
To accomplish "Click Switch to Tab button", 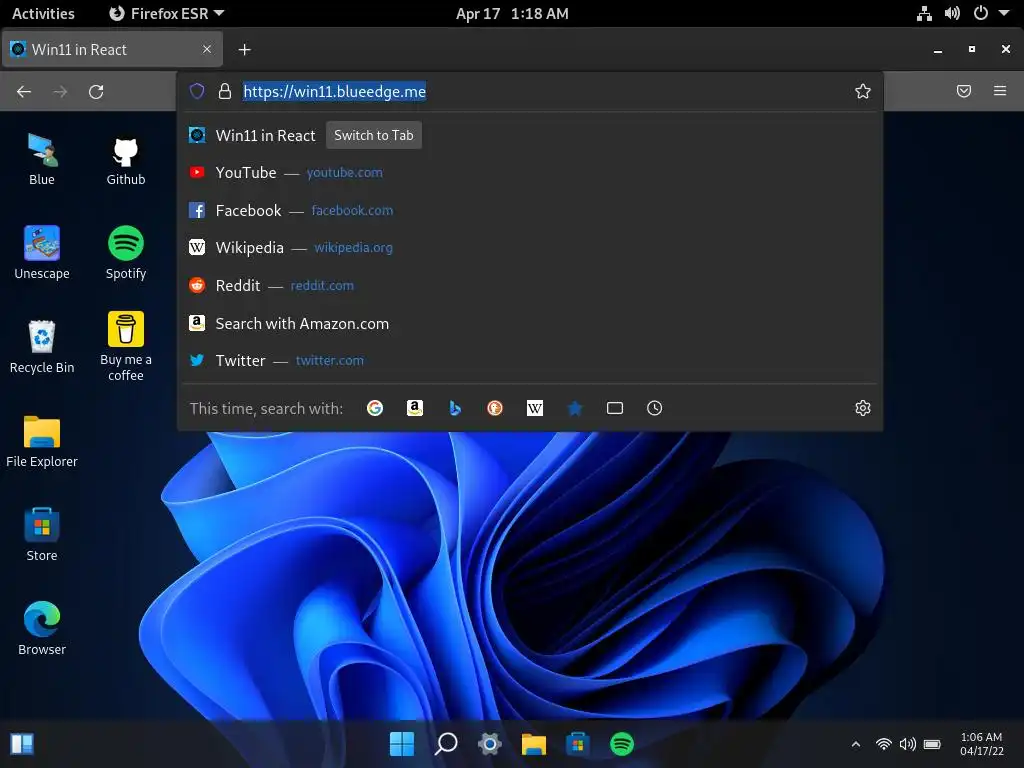I will pyautogui.click(x=374, y=135).
